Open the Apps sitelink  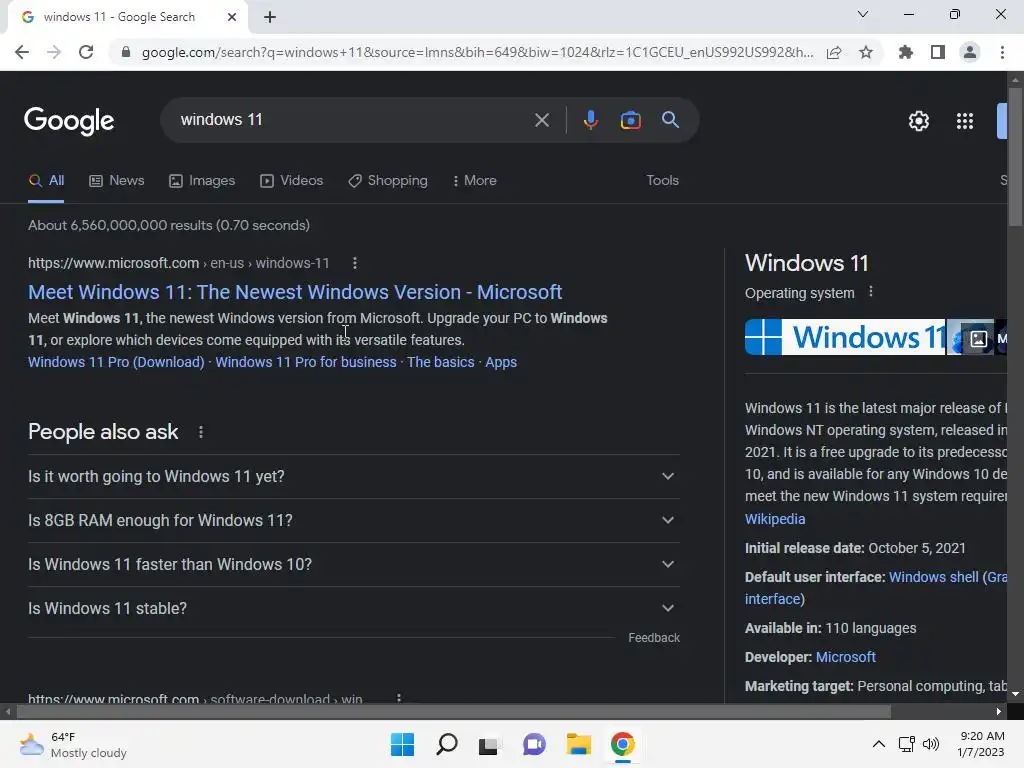[x=501, y=362]
